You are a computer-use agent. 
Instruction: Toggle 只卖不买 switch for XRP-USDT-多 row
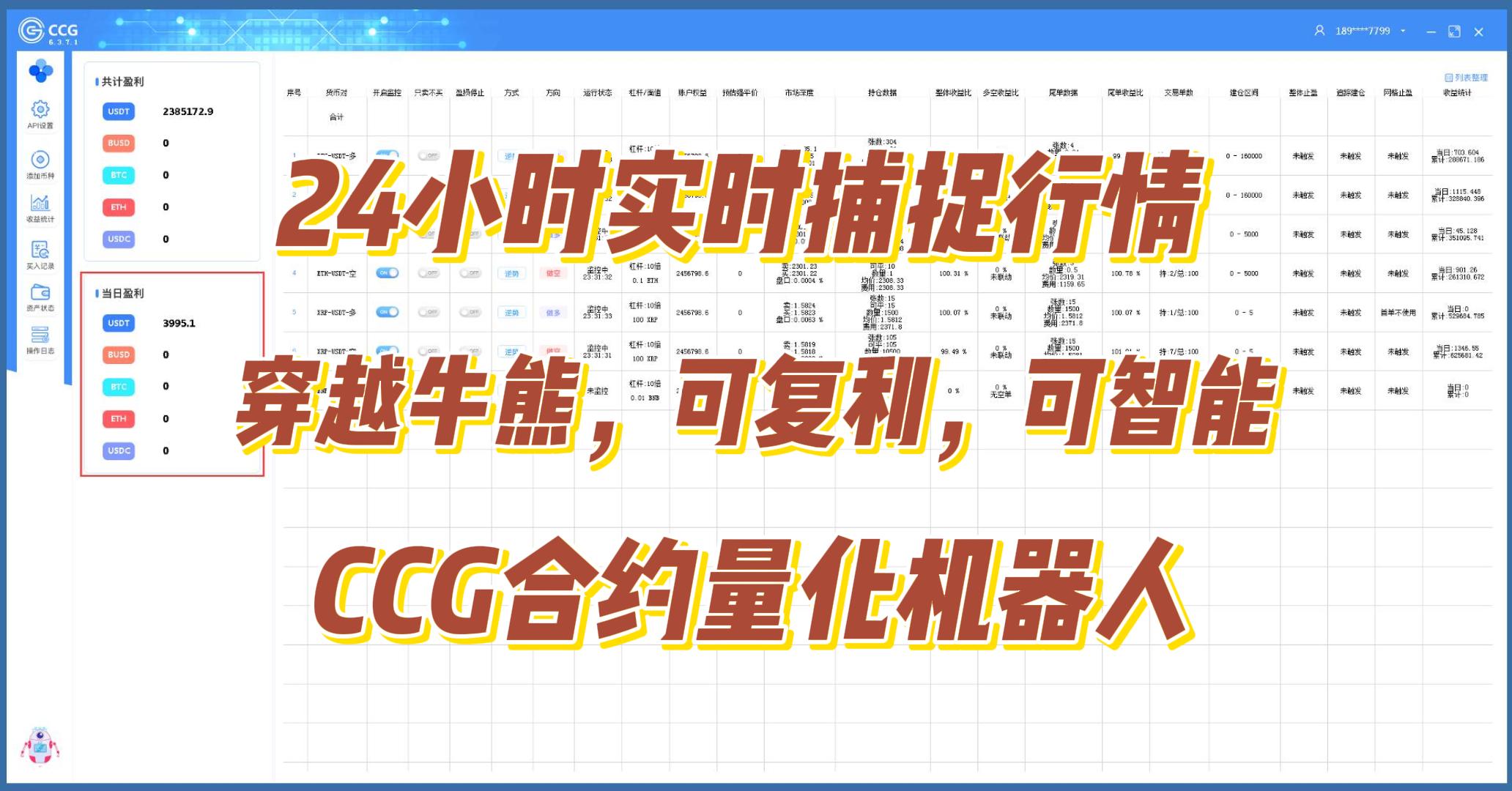[429, 312]
